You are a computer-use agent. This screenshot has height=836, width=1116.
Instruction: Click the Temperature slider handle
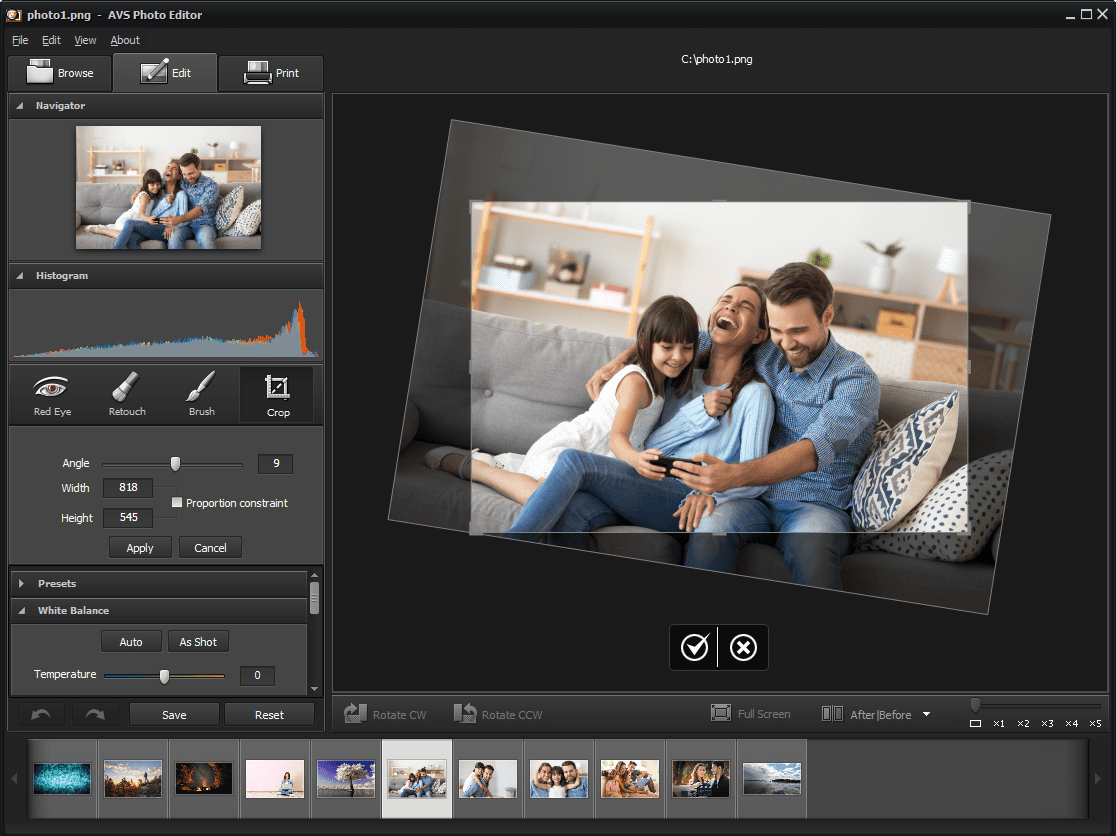coord(164,676)
